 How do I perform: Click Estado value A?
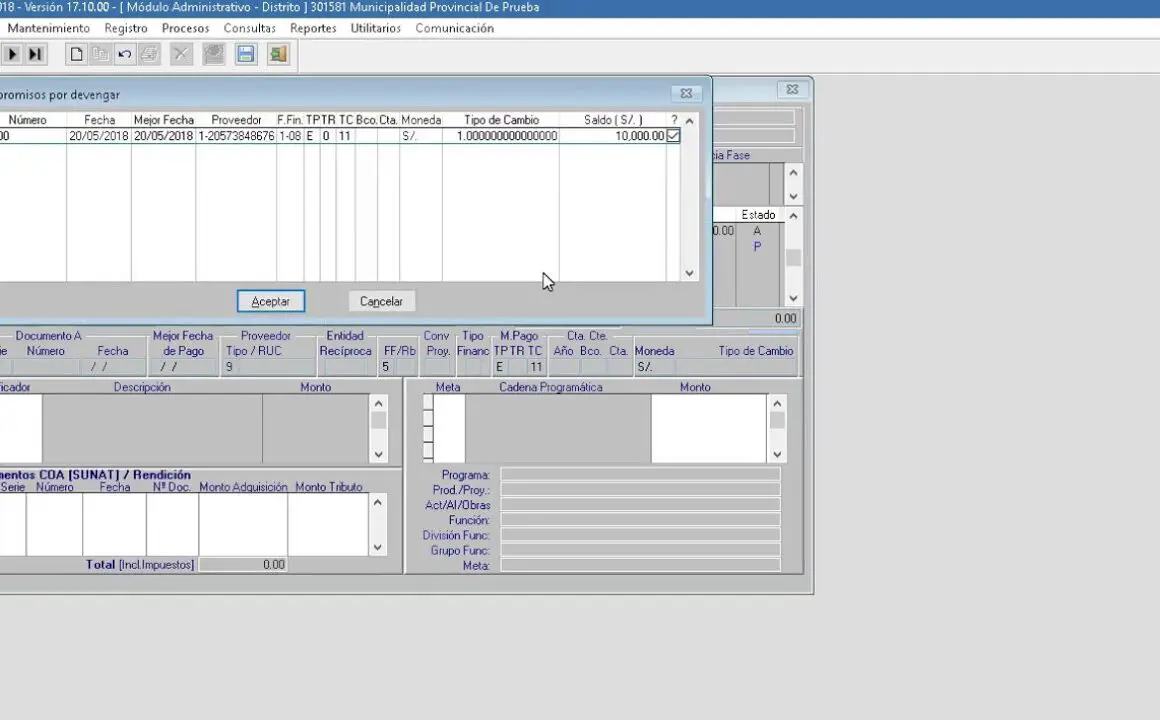pyautogui.click(x=757, y=231)
